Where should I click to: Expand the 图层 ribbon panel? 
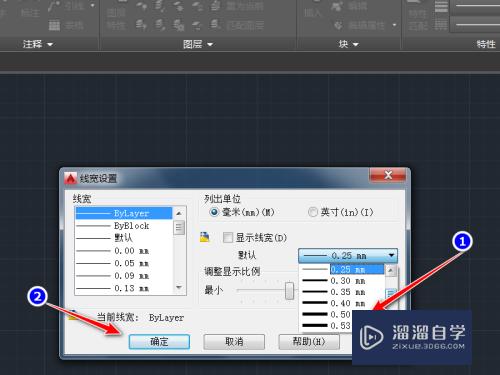(198, 44)
